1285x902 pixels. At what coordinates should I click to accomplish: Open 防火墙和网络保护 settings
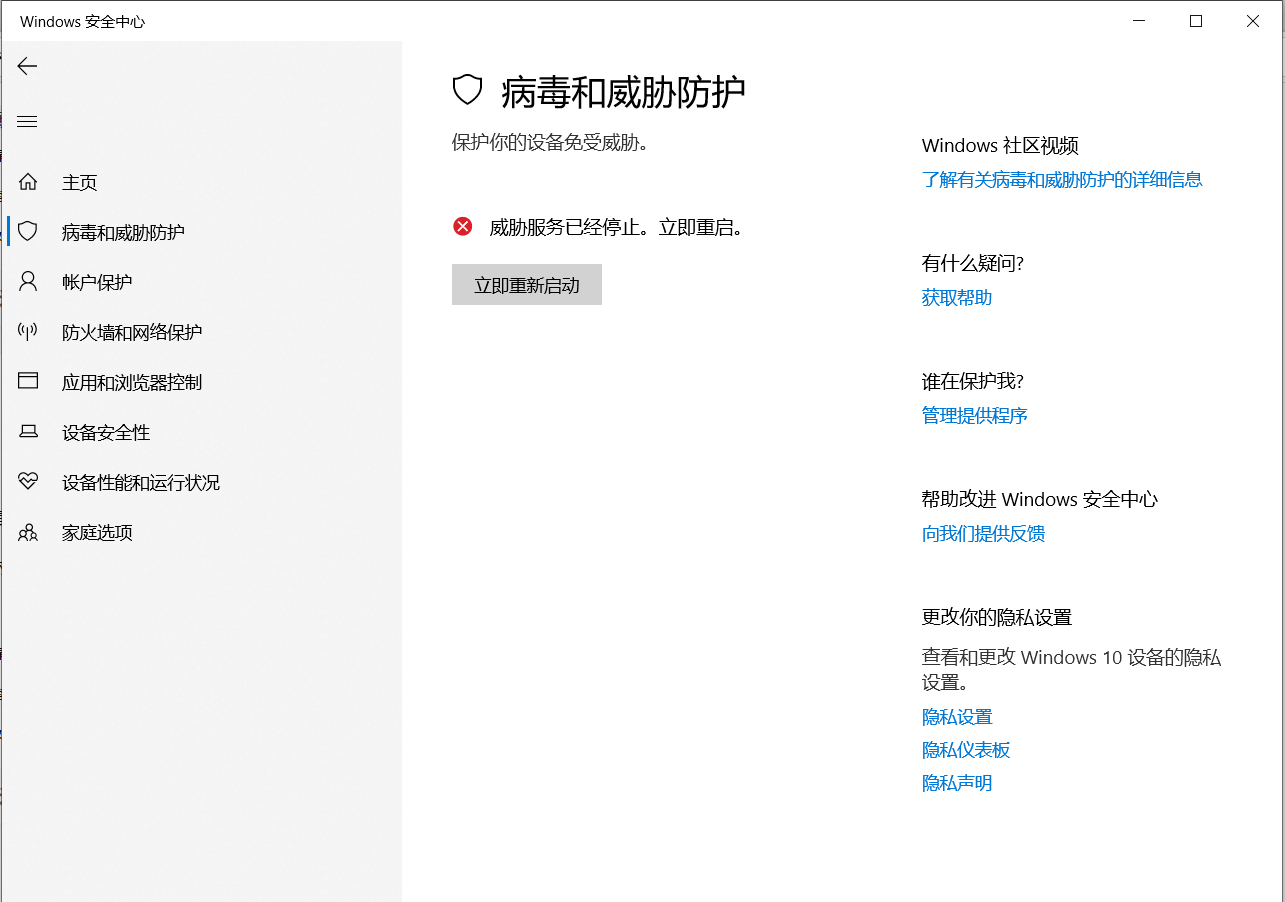pyautogui.click(x=129, y=331)
